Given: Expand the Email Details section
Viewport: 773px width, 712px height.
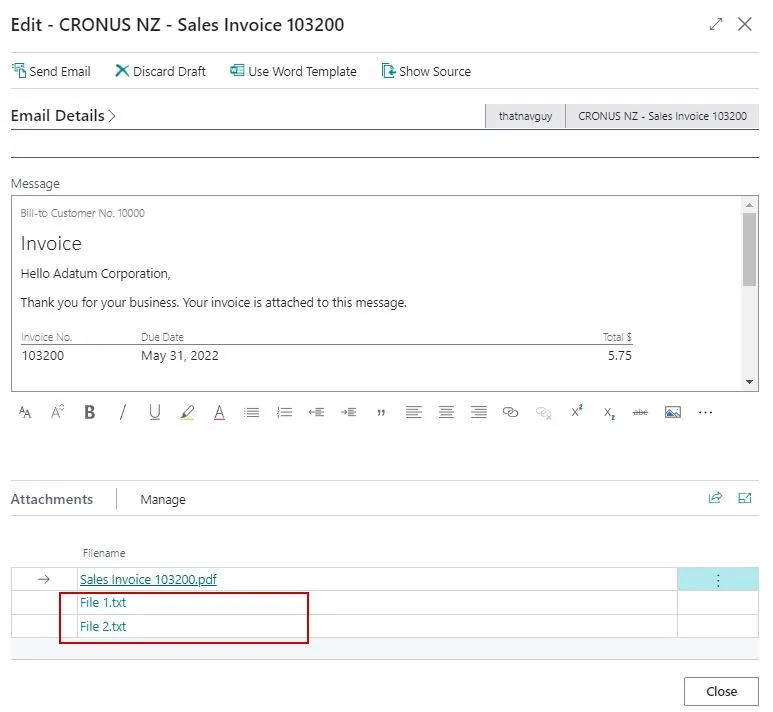Looking at the screenshot, I should 63,116.
